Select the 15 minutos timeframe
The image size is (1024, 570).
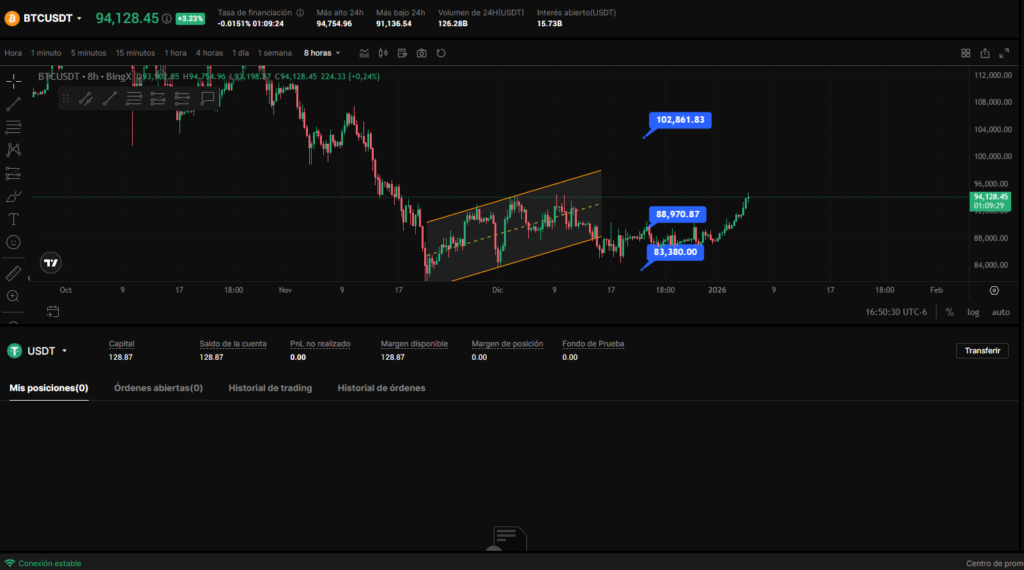coord(135,53)
